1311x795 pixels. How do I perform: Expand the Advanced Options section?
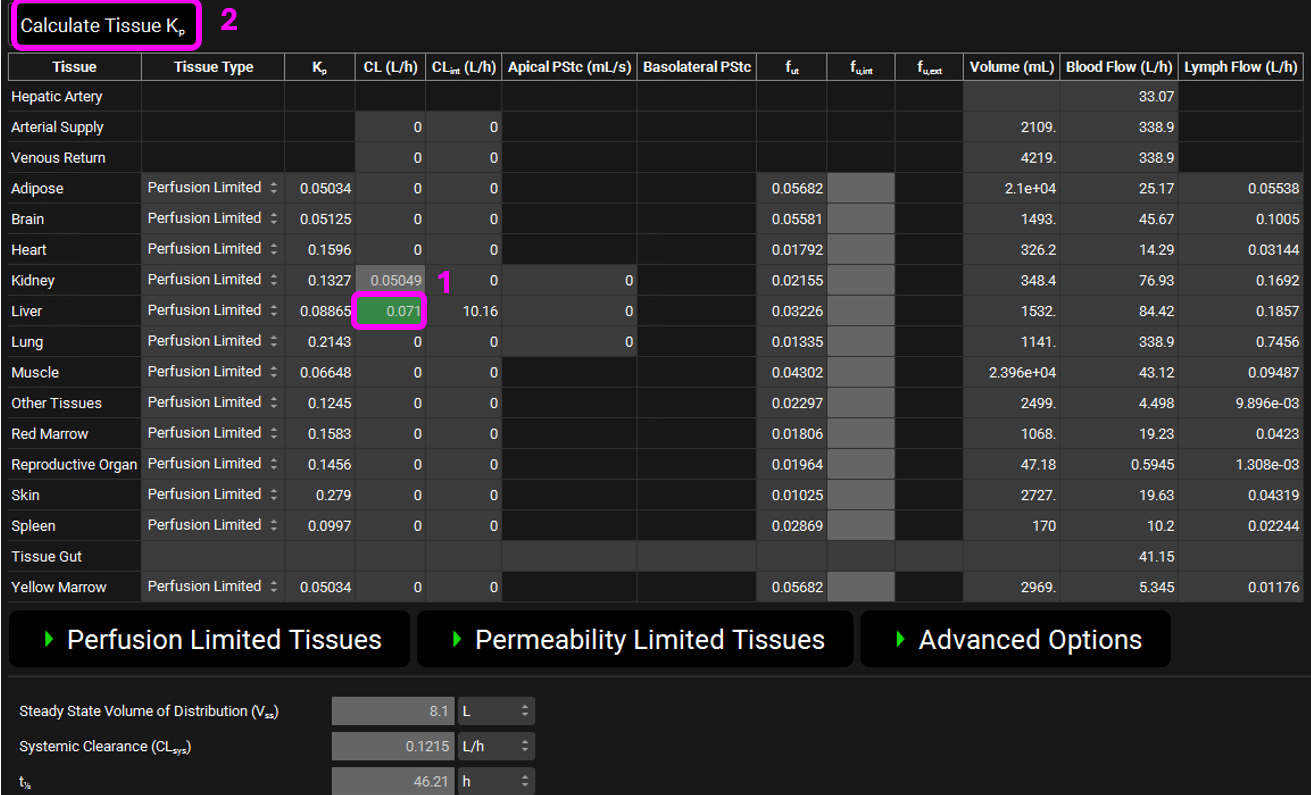pos(1015,640)
